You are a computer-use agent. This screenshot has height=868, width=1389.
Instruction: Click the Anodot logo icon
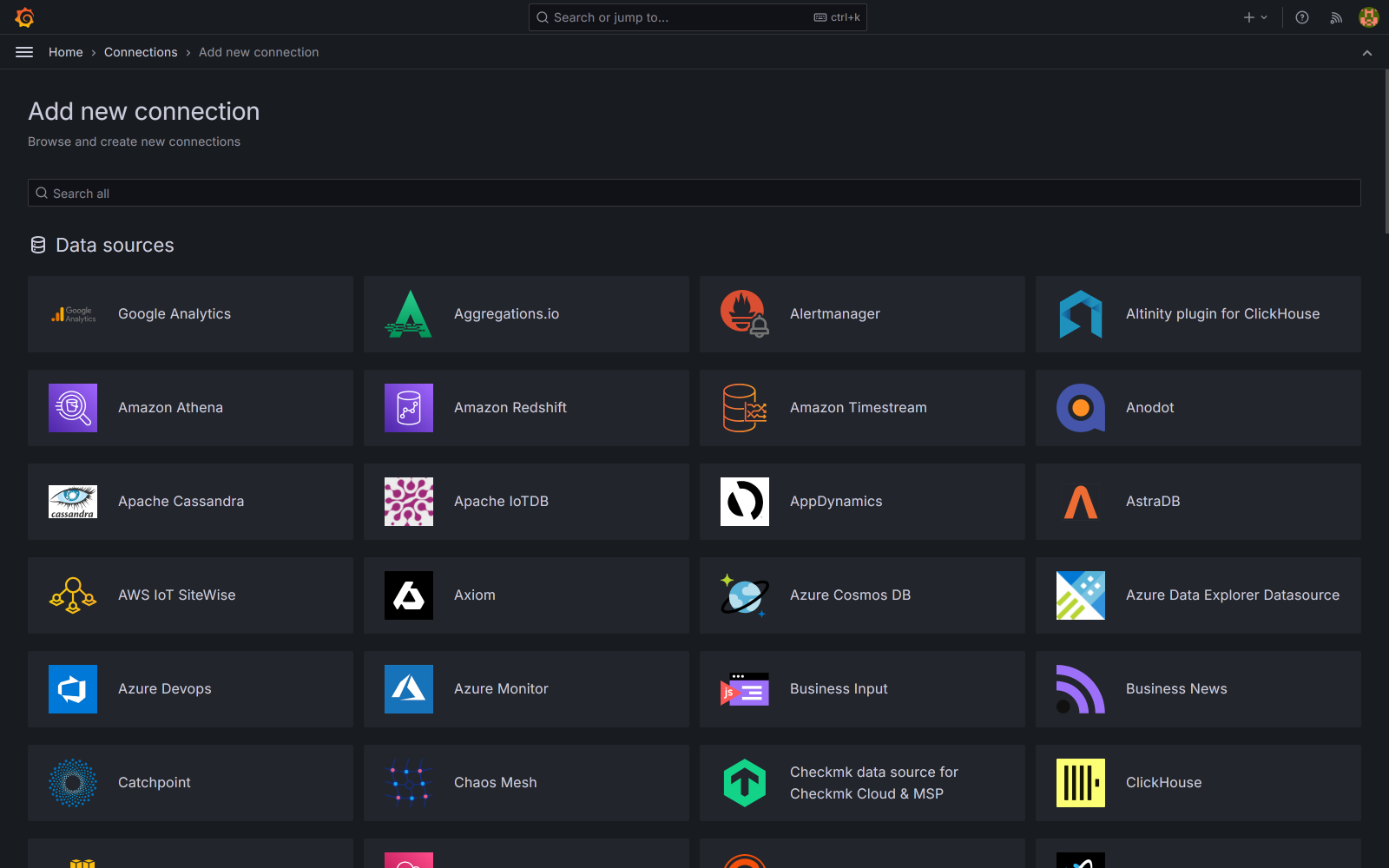1081,408
